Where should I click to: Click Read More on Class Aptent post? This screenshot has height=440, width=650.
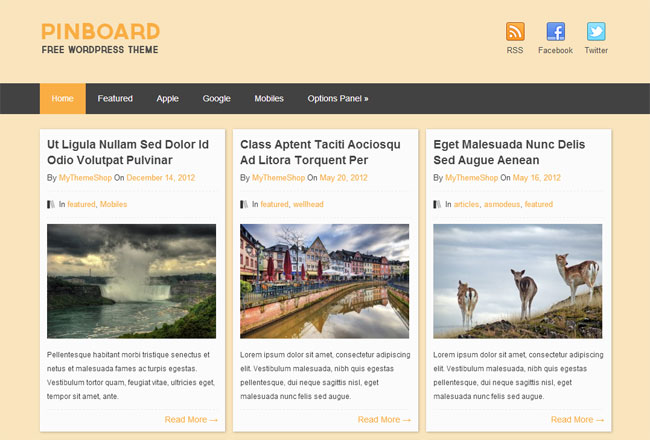pos(384,420)
